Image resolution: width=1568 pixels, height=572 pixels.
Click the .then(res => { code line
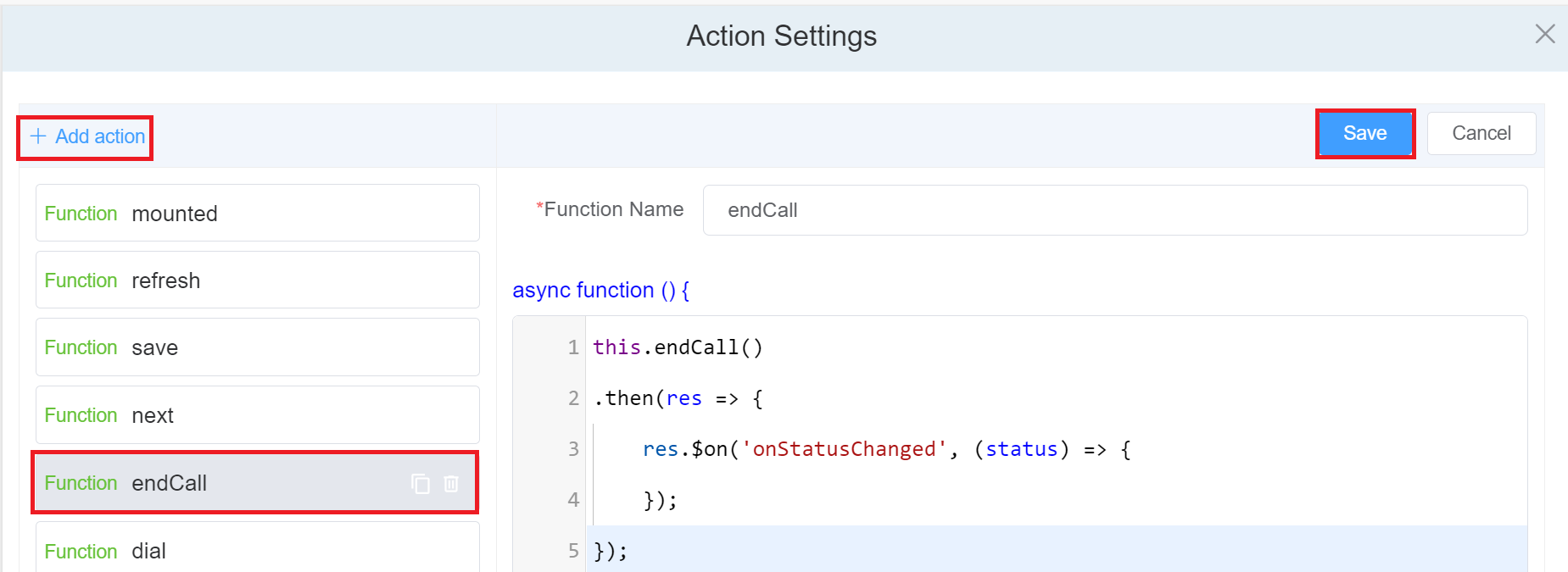click(678, 398)
